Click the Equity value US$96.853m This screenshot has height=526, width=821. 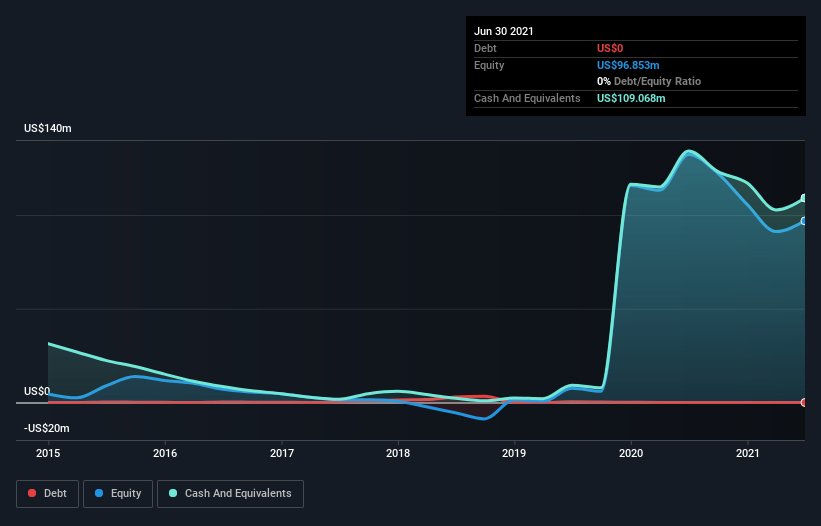(x=628, y=65)
